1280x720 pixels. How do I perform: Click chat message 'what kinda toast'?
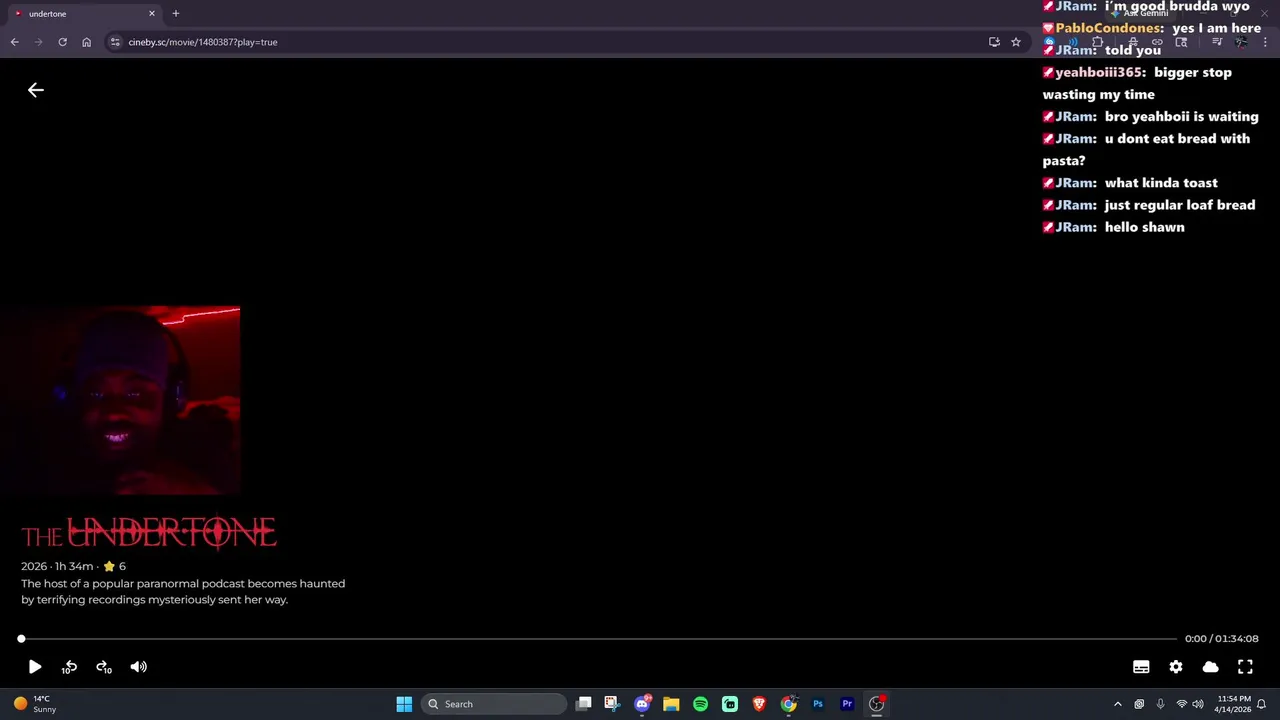1130,183
